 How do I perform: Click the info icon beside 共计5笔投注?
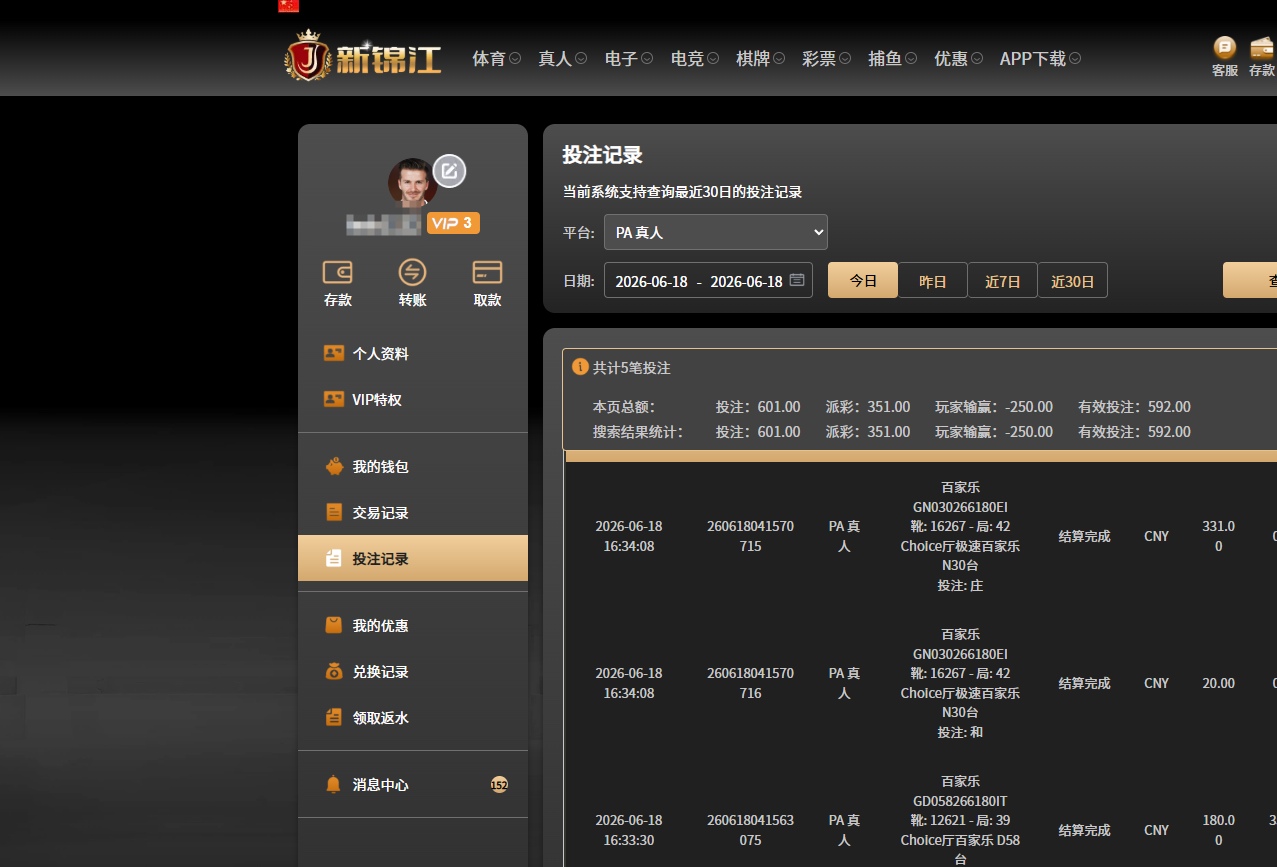[x=580, y=367]
